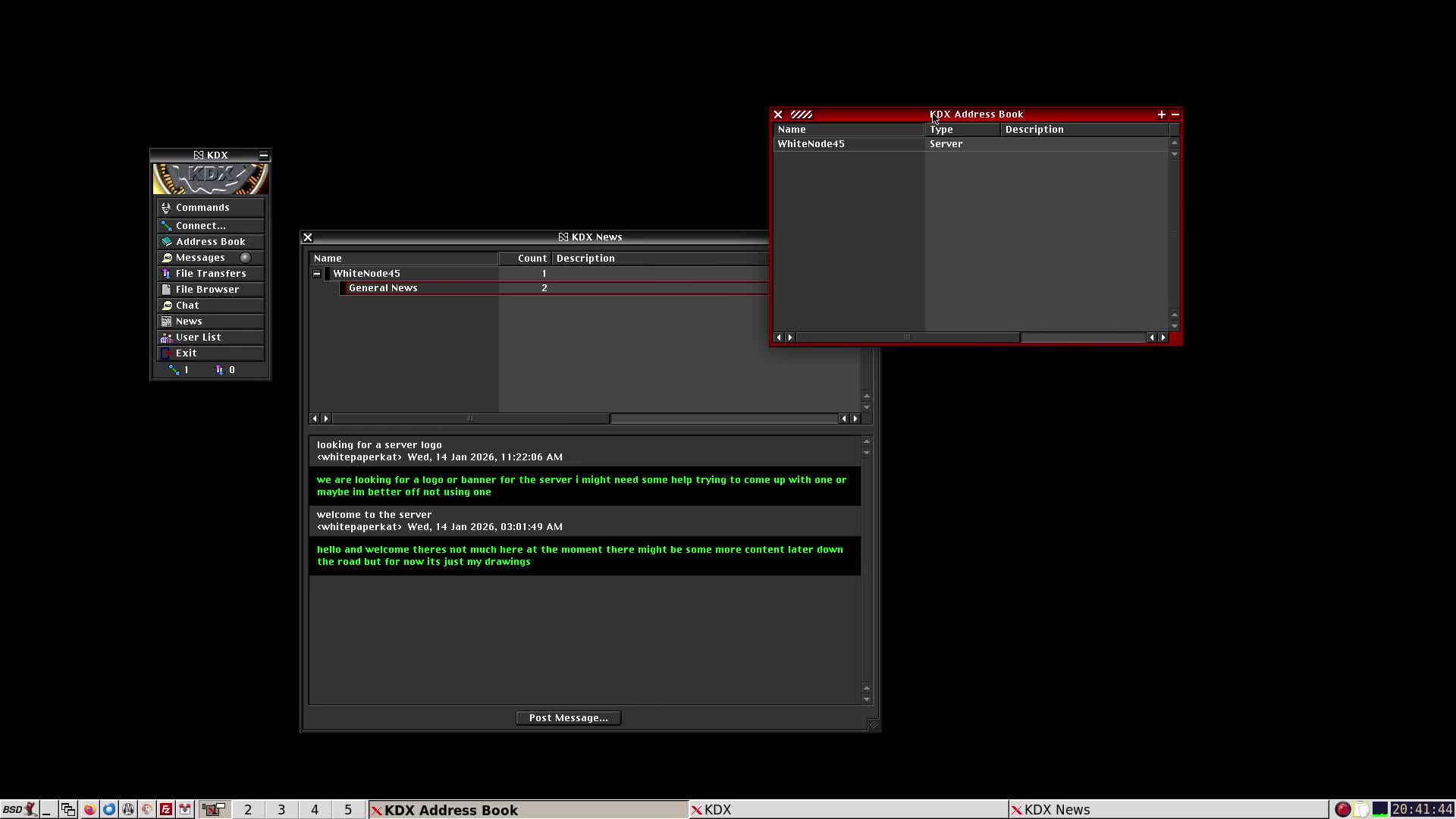Launch Firefox from the taskbar
Screen dimensions: 1456x819
90,809
